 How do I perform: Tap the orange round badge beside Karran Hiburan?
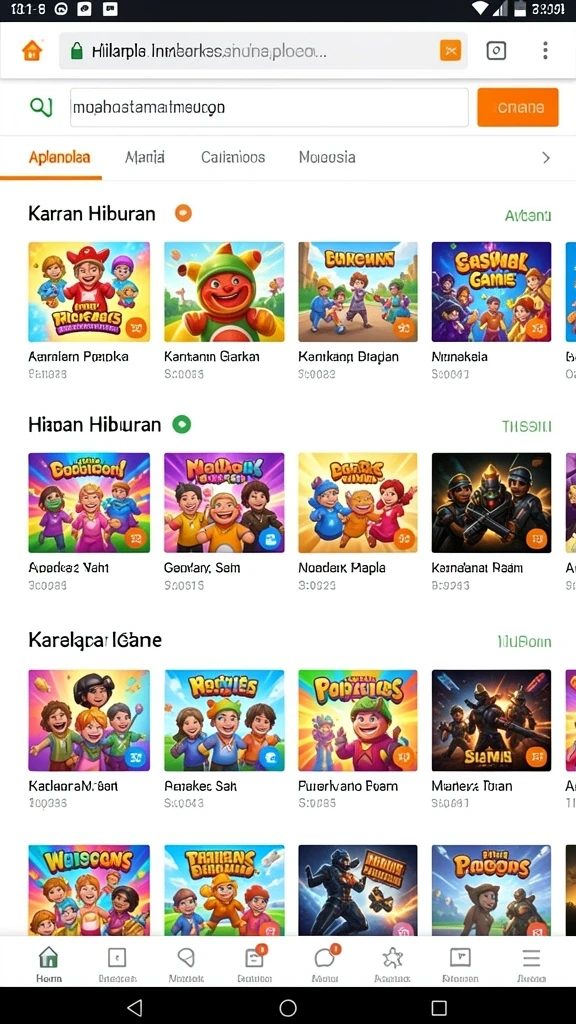pos(184,213)
